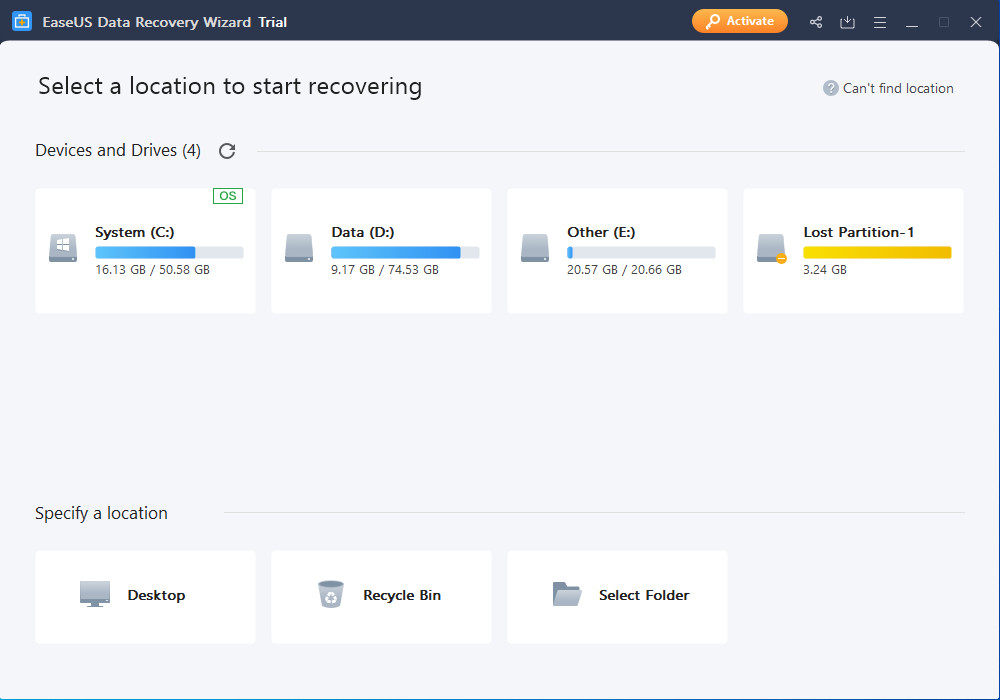Click the yellow capacity bar on Lost Partition-1
This screenshot has height=700, width=1000.
877,252
